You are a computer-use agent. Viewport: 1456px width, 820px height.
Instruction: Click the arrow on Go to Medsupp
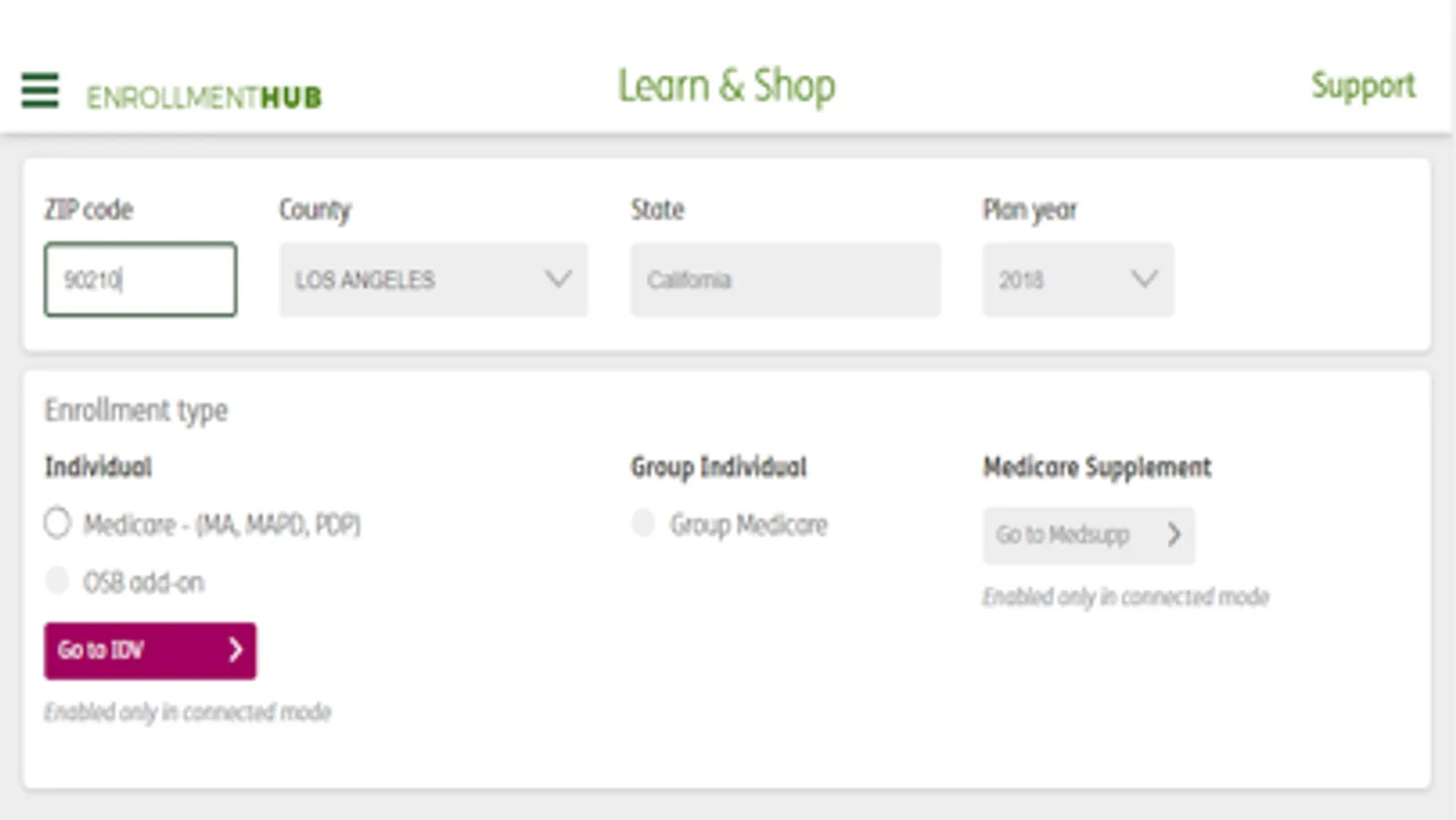click(1174, 535)
